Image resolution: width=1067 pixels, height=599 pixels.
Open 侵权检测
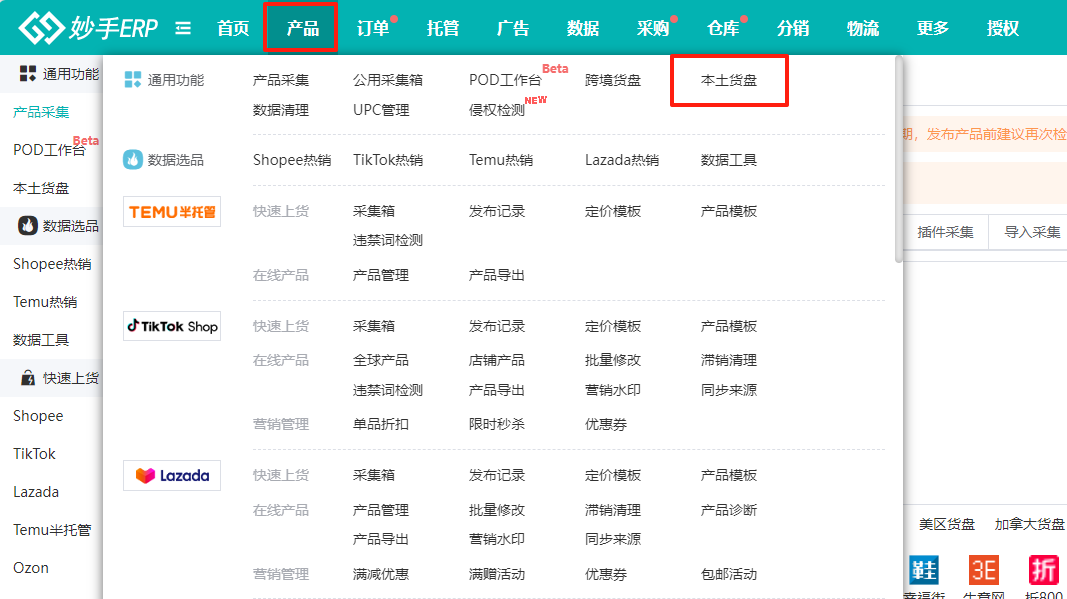tap(497, 110)
